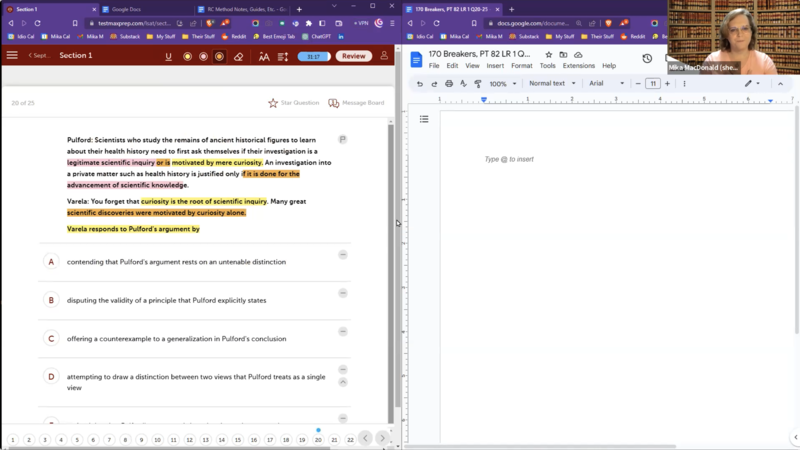This screenshot has width=800, height=450.
Task: Show document outline icon
Action: (x=424, y=119)
